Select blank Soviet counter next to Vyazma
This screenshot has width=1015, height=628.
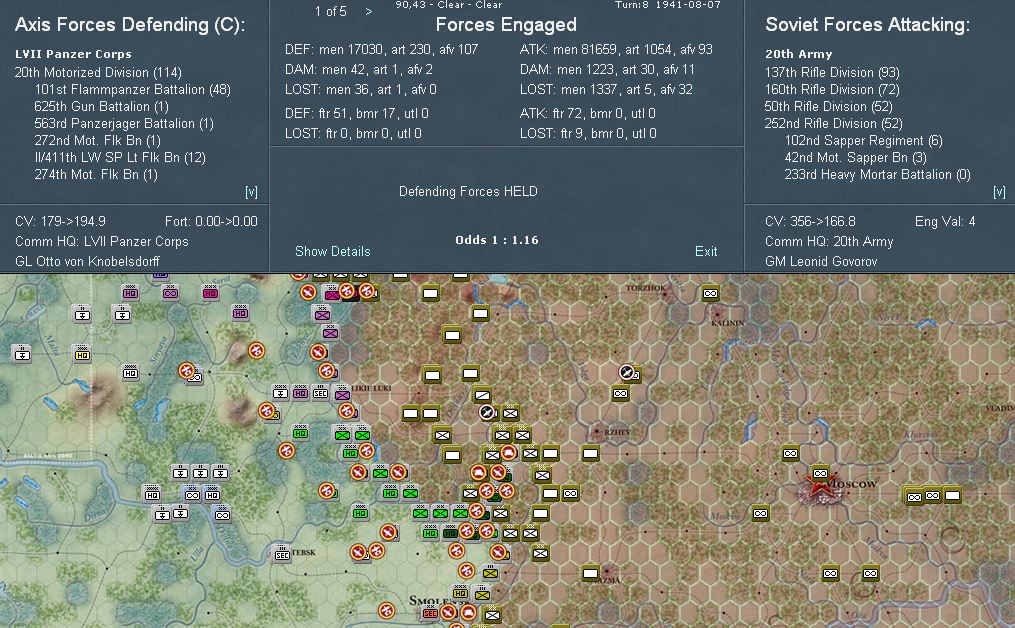pyautogui.click(x=590, y=573)
